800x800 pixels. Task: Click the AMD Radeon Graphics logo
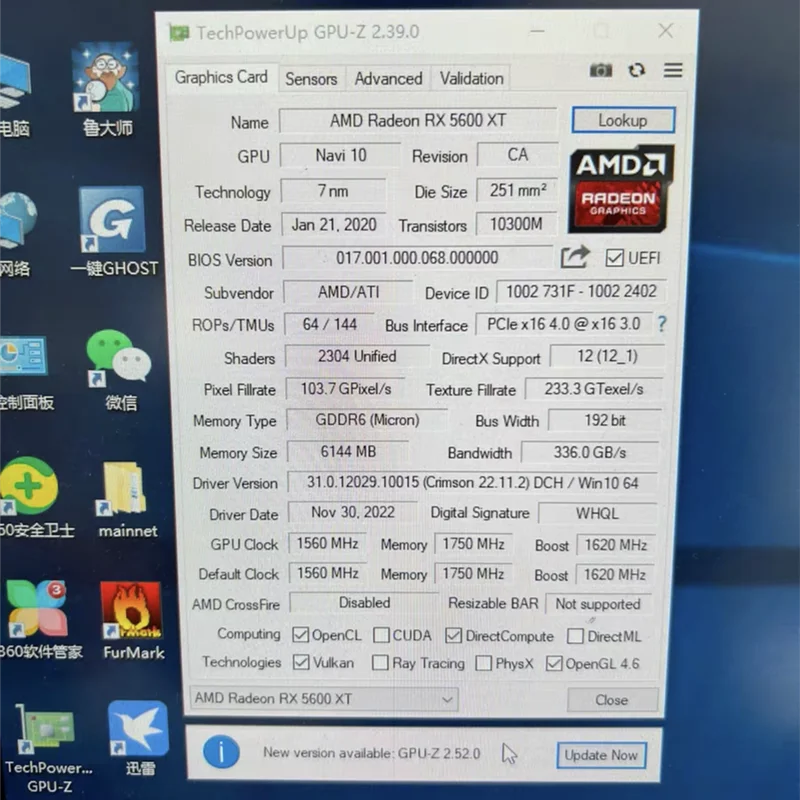click(620, 188)
